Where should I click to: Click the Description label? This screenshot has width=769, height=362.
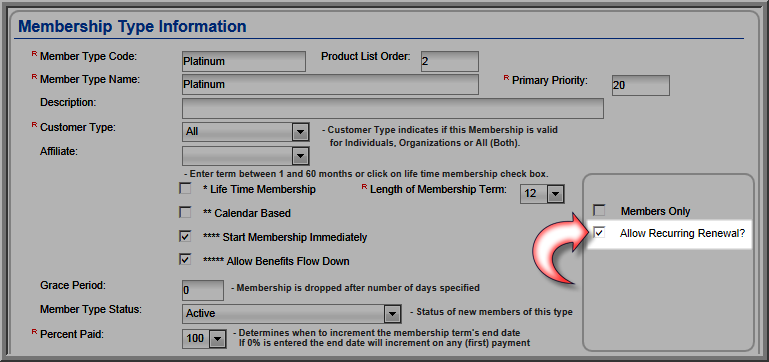pos(68,103)
